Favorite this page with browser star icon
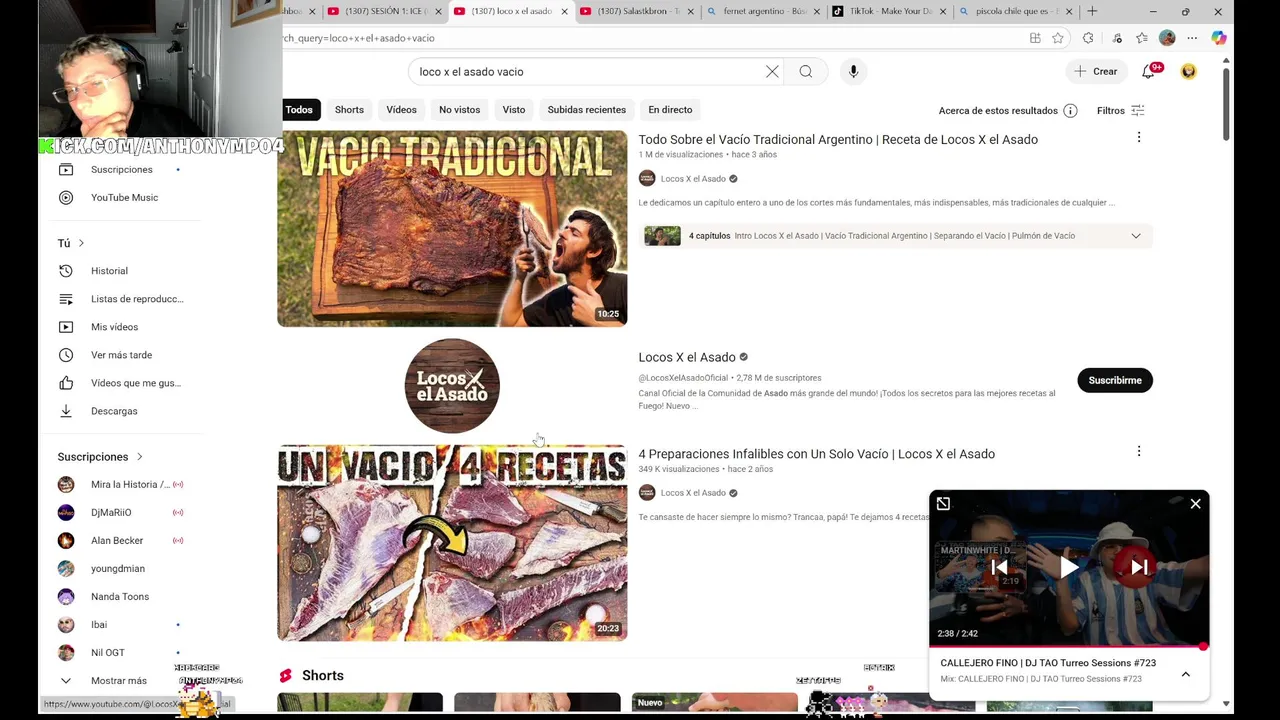The height and width of the screenshot is (720, 1280). click(1058, 38)
